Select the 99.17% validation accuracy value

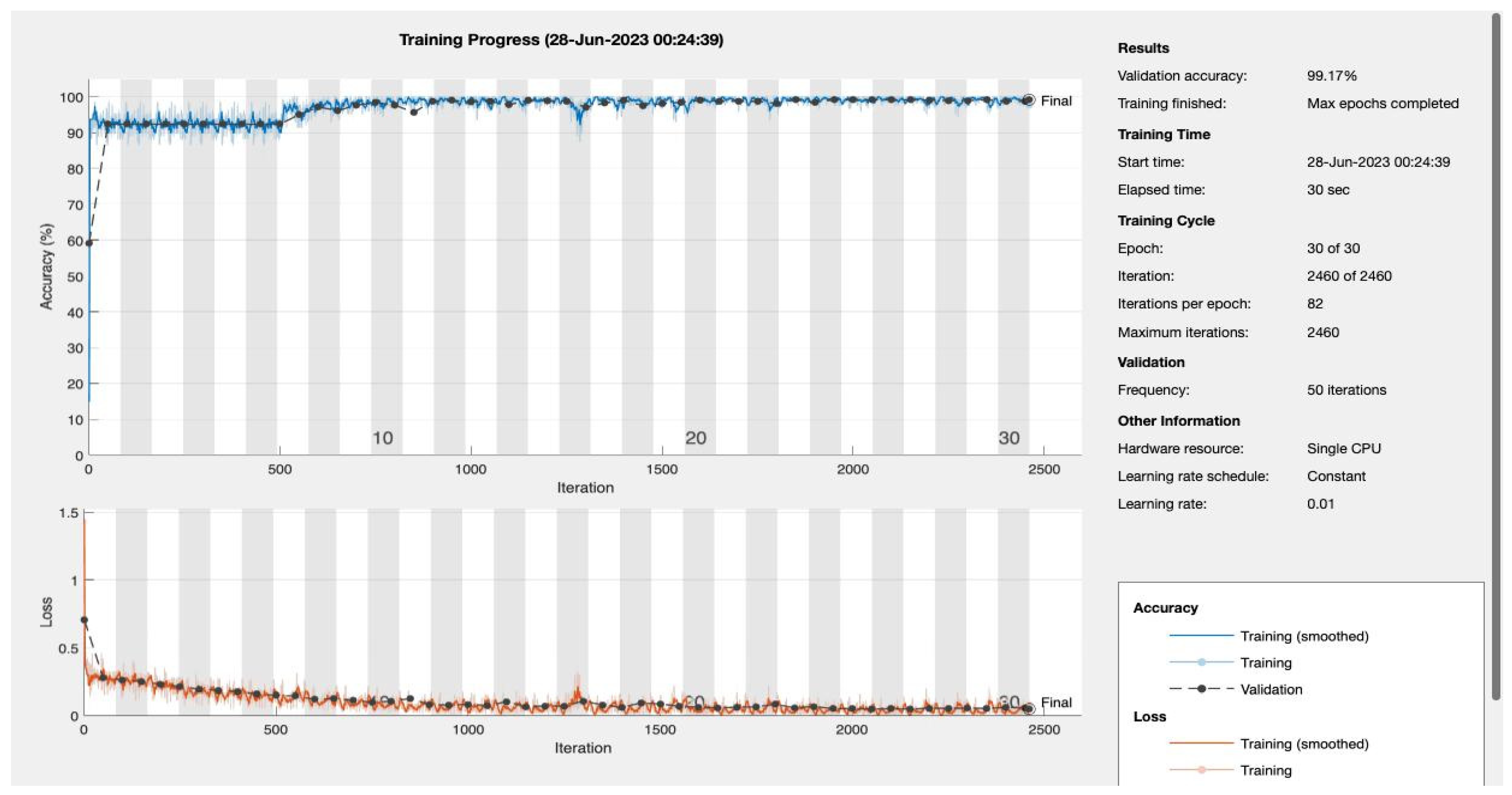[1331, 76]
